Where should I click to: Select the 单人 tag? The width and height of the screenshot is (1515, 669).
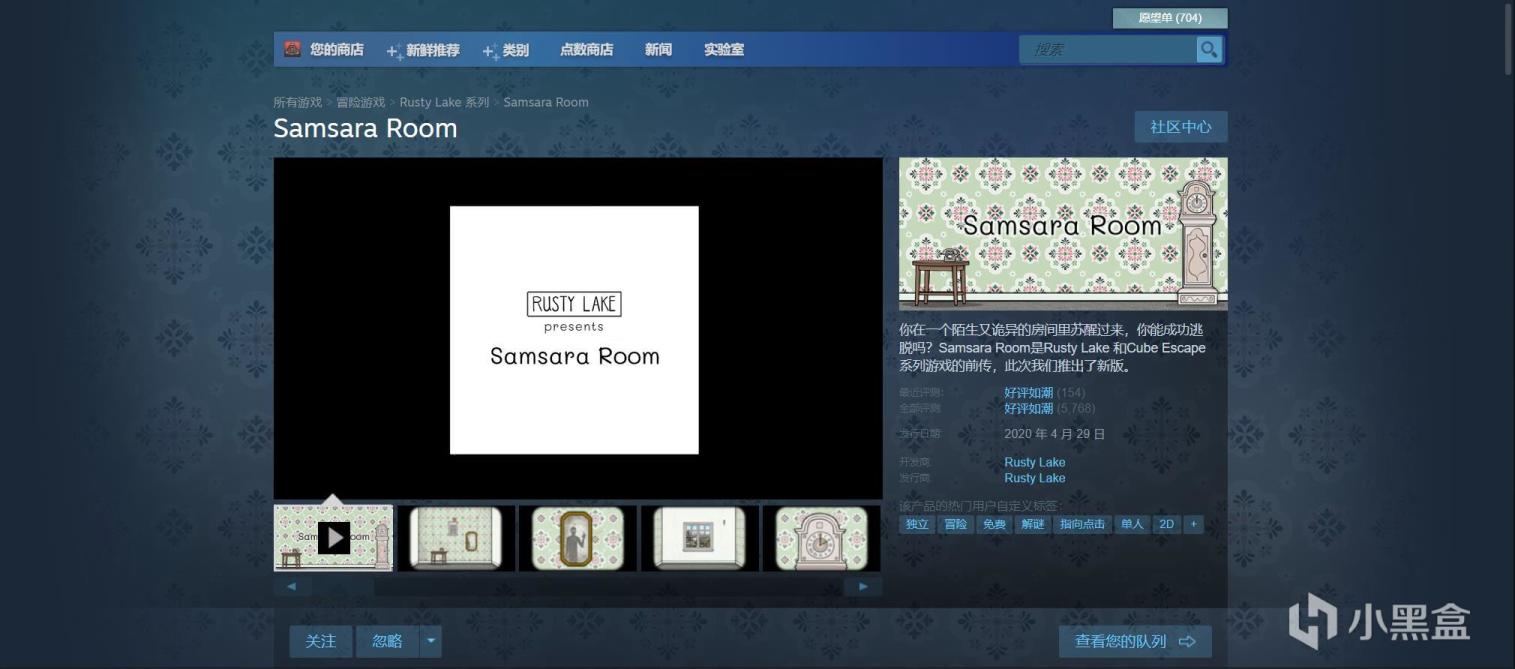coord(1132,524)
